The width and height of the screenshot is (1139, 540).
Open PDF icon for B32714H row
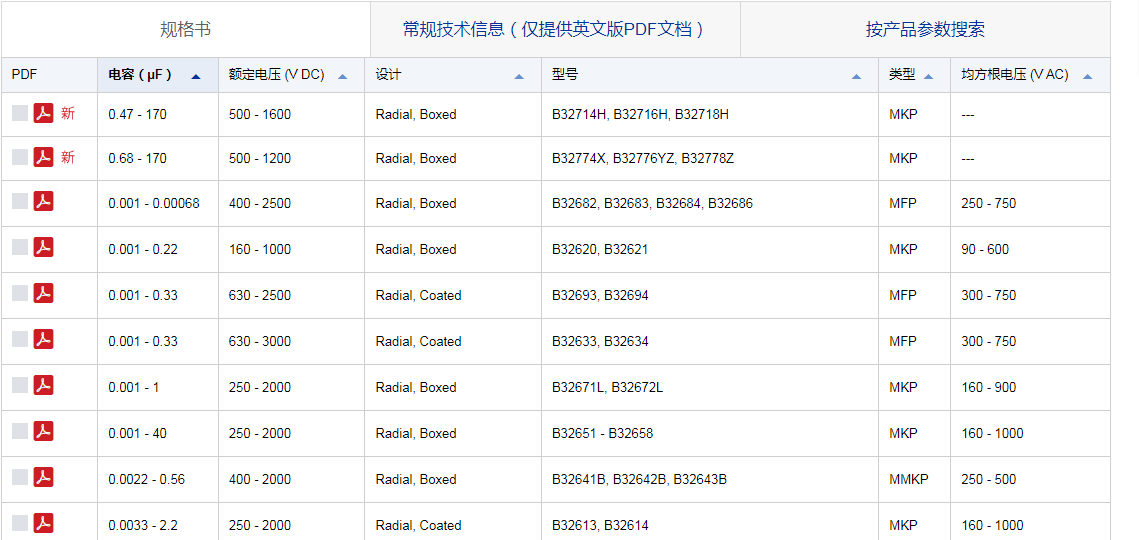click(43, 114)
